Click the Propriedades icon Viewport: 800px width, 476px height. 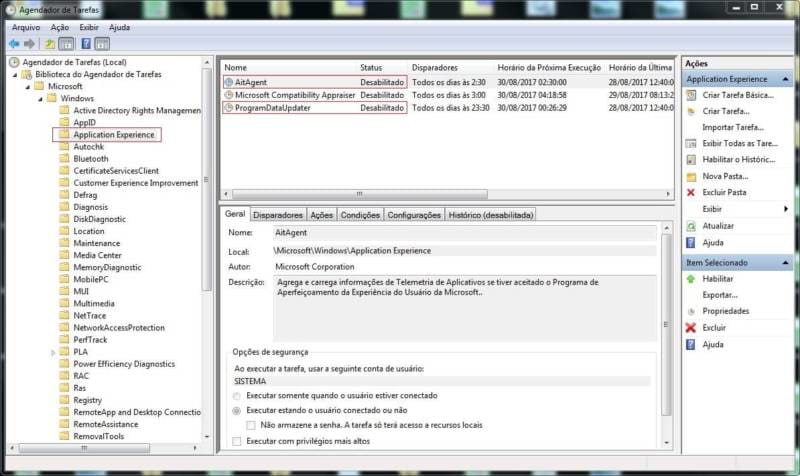pyautogui.click(x=691, y=311)
